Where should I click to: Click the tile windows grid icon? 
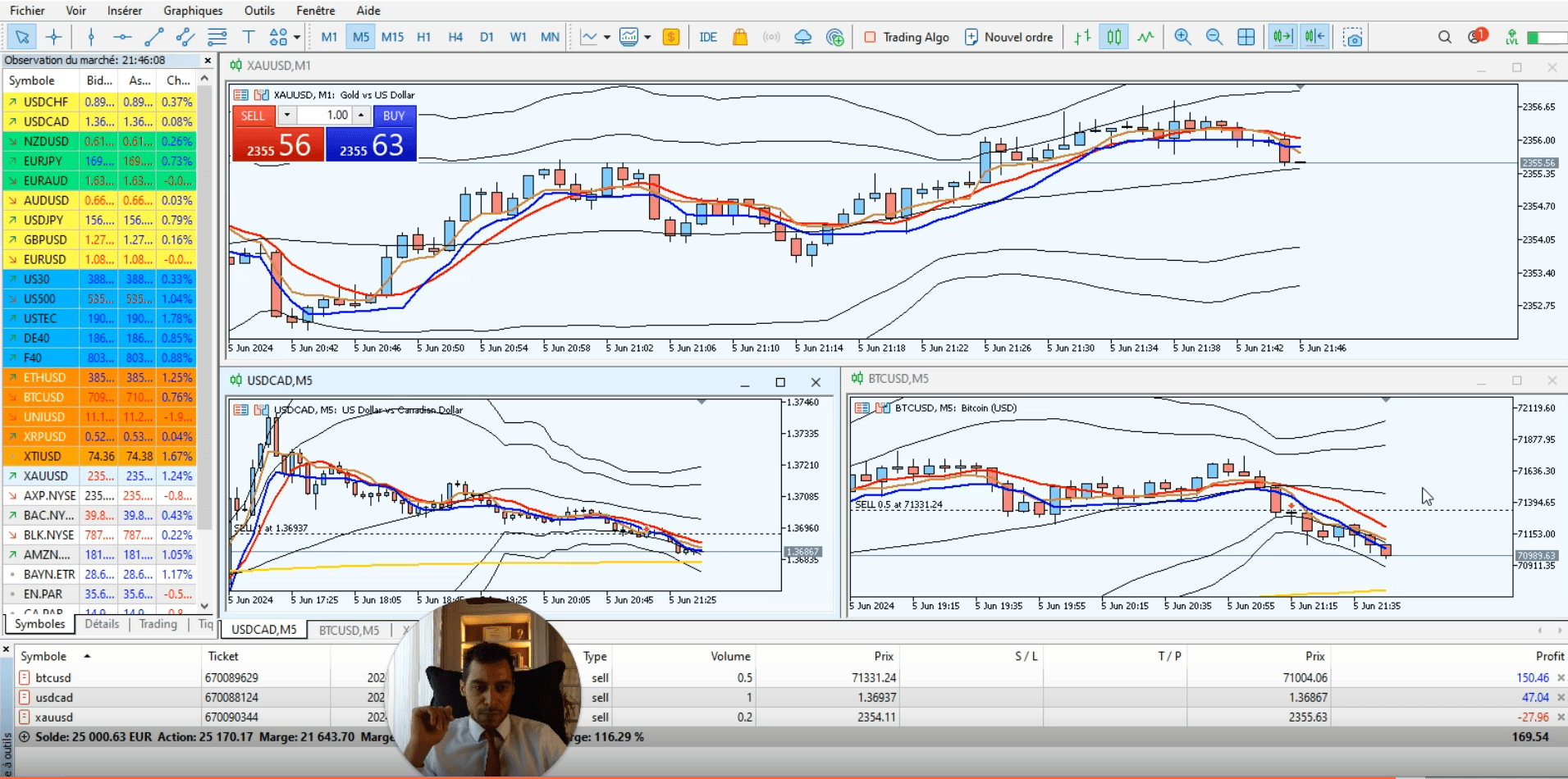coord(1246,37)
